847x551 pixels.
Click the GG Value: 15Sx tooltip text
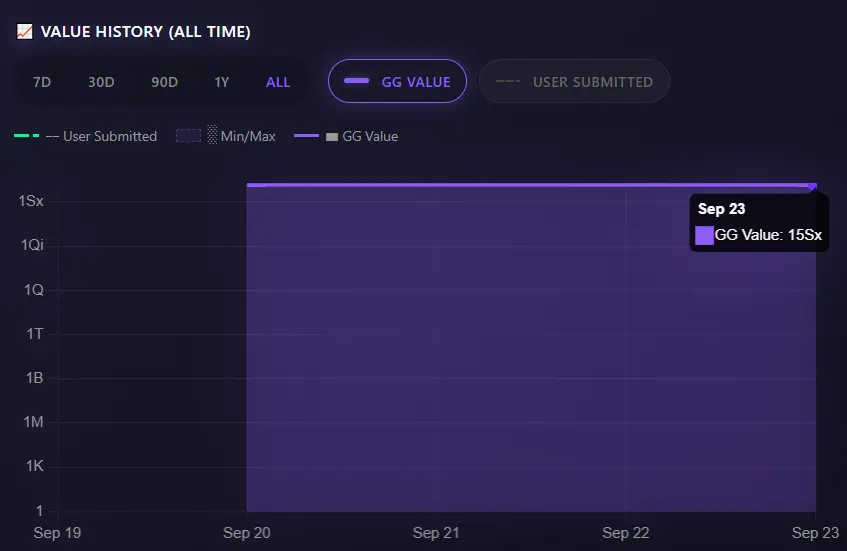click(768, 235)
